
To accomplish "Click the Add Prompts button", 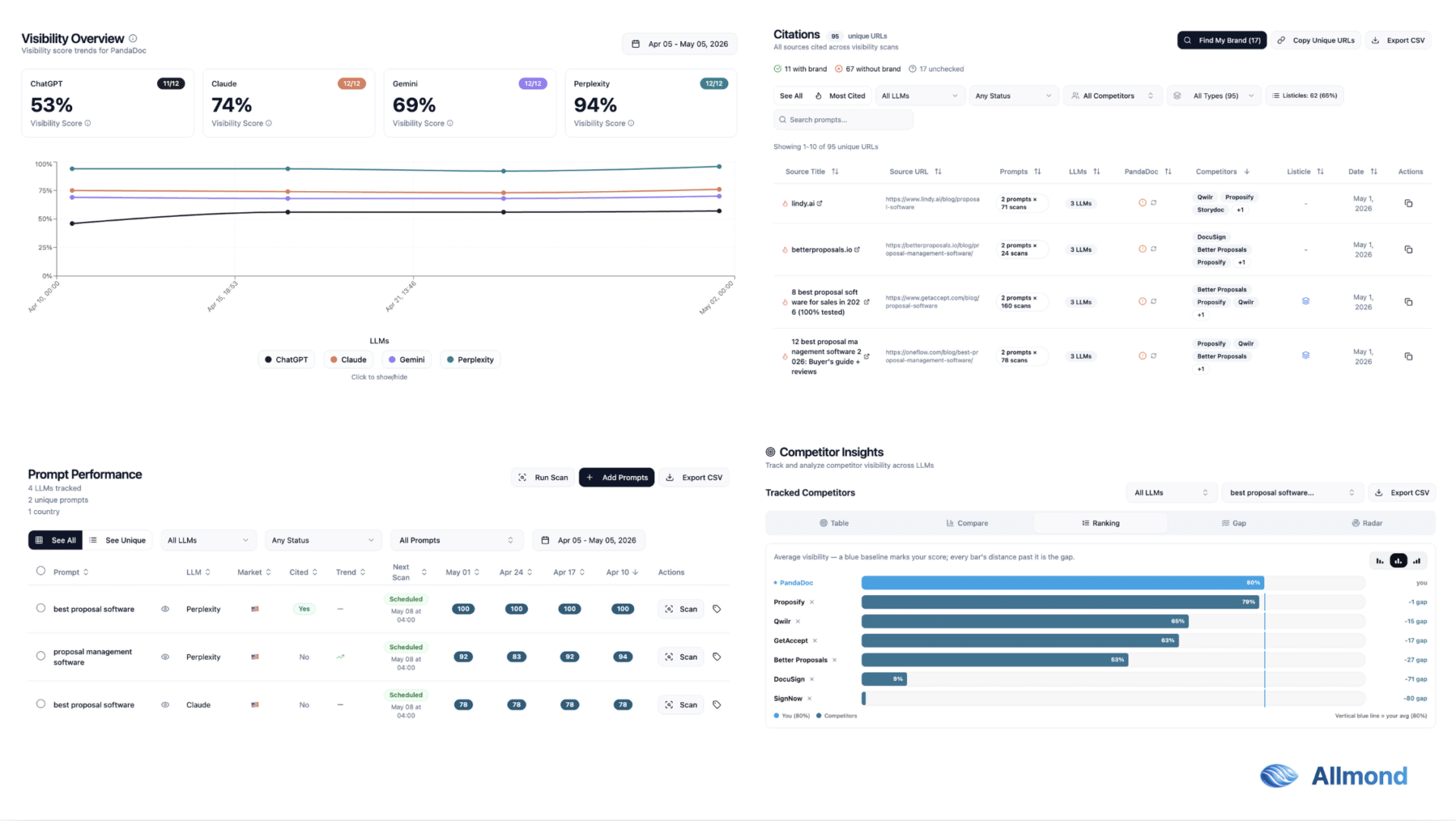I will point(617,478).
